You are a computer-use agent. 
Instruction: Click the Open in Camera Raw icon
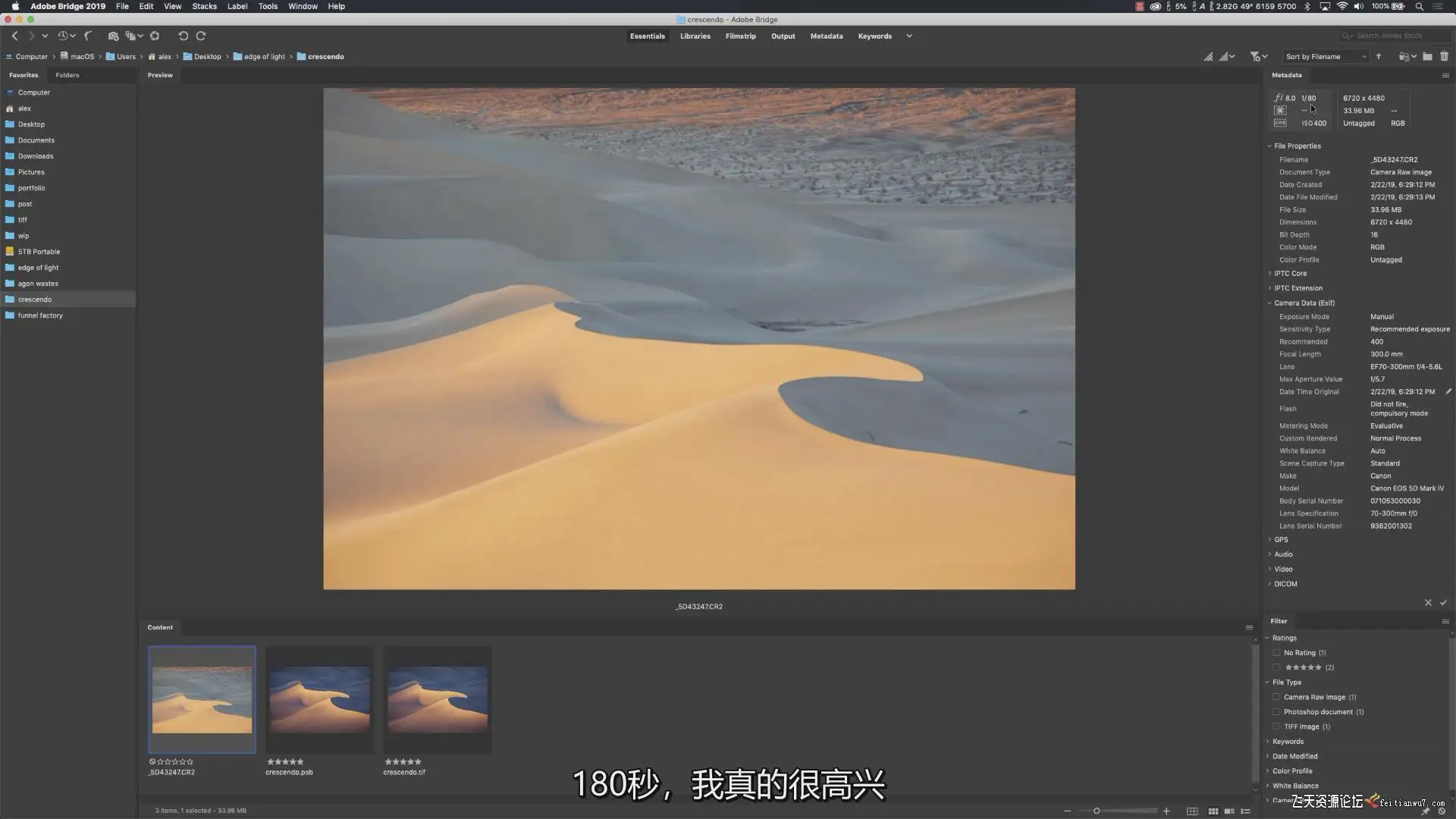click(x=155, y=36)
